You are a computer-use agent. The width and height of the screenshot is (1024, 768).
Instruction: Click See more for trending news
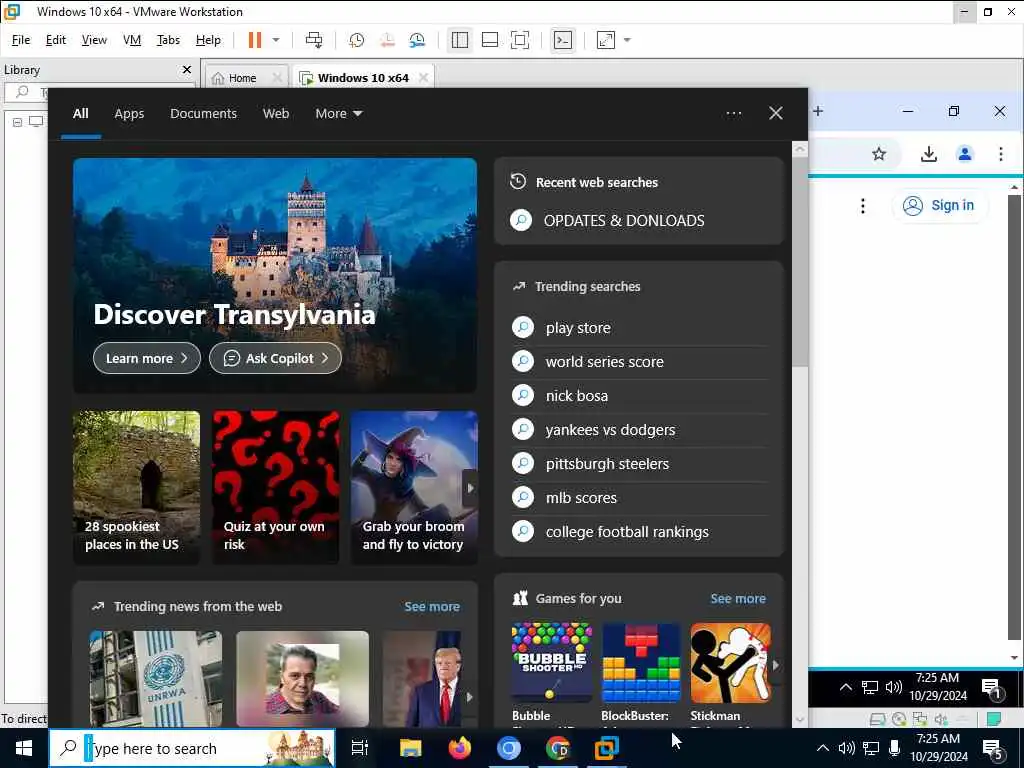click(432, 606)
